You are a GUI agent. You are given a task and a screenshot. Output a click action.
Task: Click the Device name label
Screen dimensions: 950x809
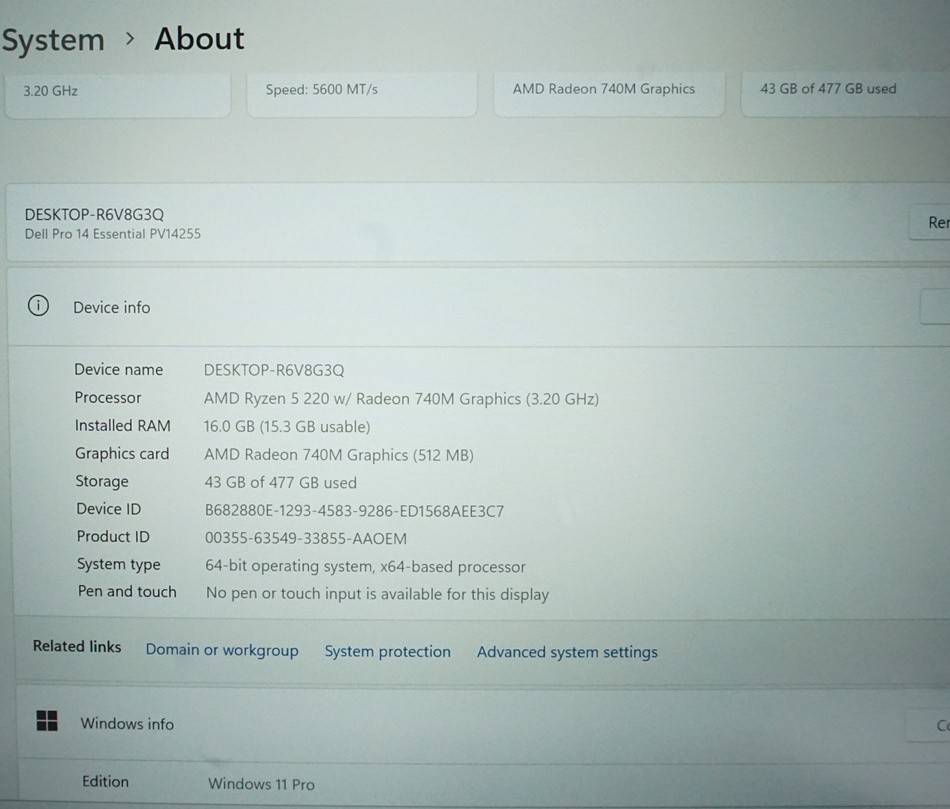[119, 370]
